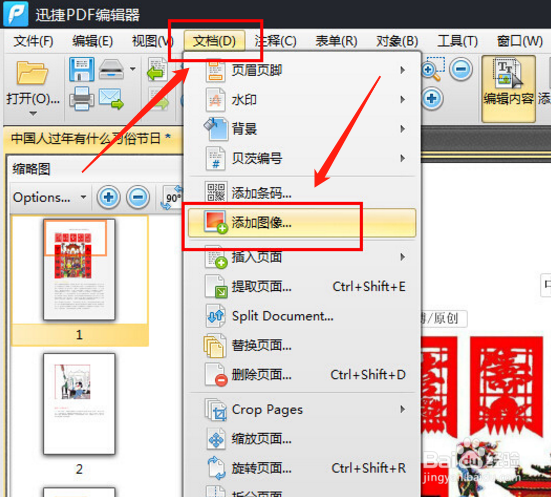Click the marquee zoom magnifier icon
This screenshot has width=551, height=497.
click(x=433, y=69)
